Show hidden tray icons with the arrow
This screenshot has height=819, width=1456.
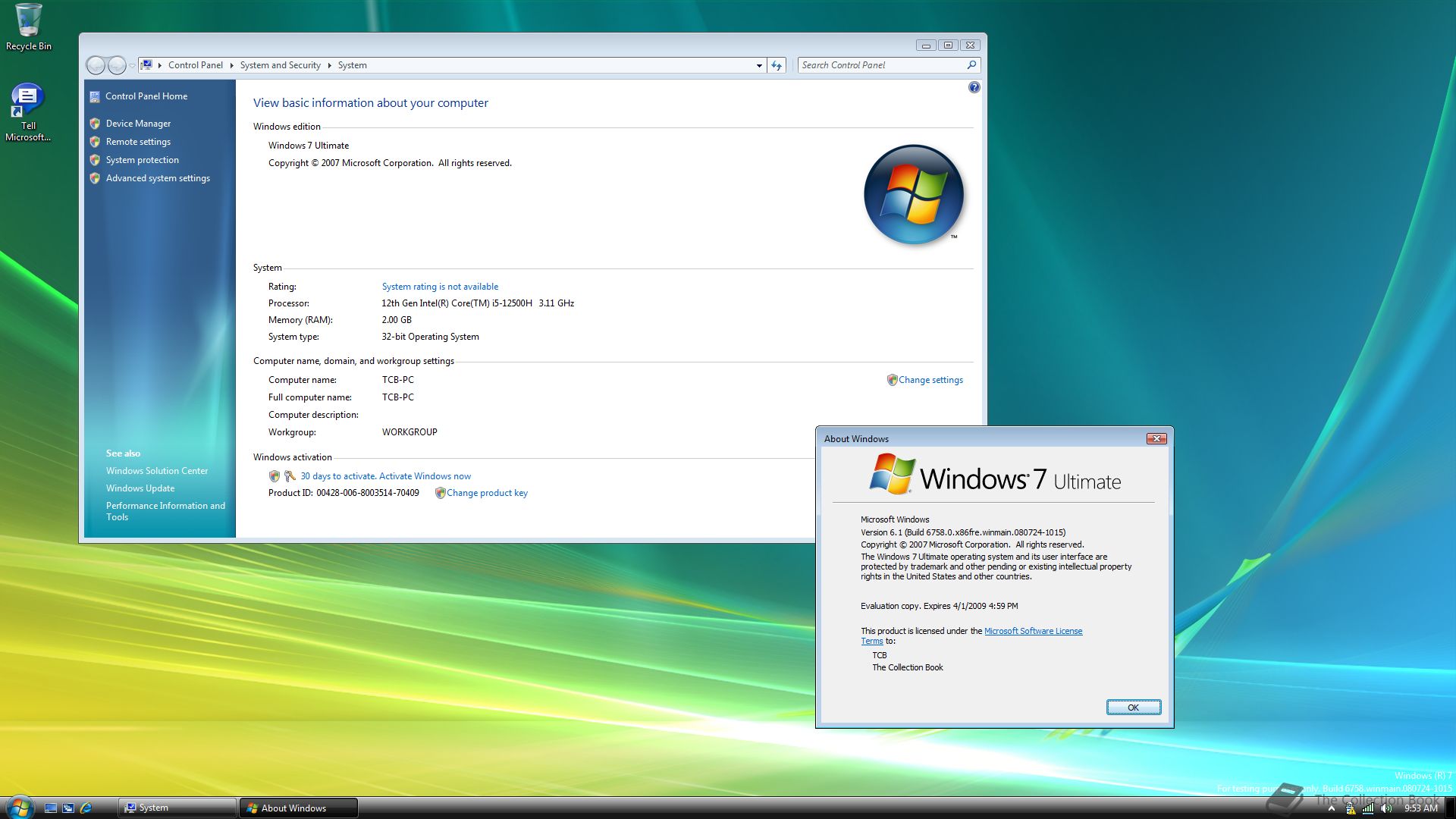point(1331,808)
